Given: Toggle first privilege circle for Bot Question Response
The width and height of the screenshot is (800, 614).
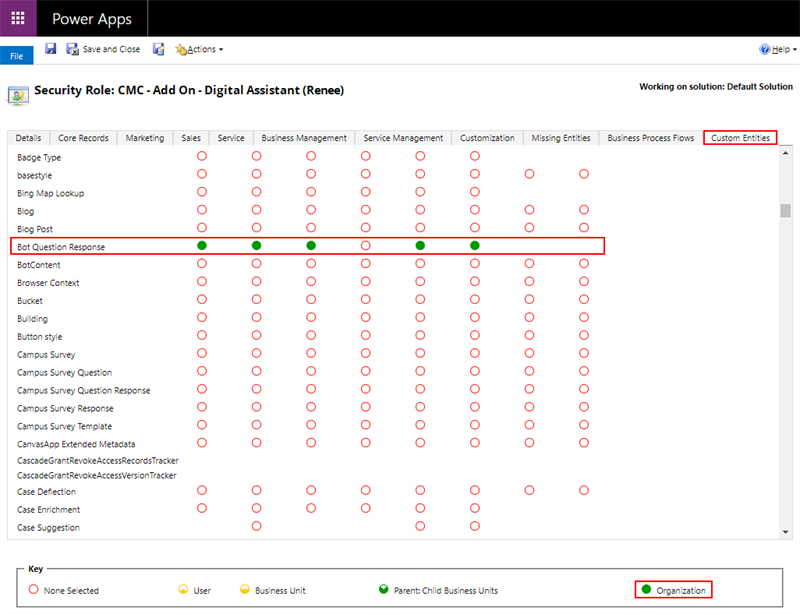Looking at the screenshot, I should [202, 246].
